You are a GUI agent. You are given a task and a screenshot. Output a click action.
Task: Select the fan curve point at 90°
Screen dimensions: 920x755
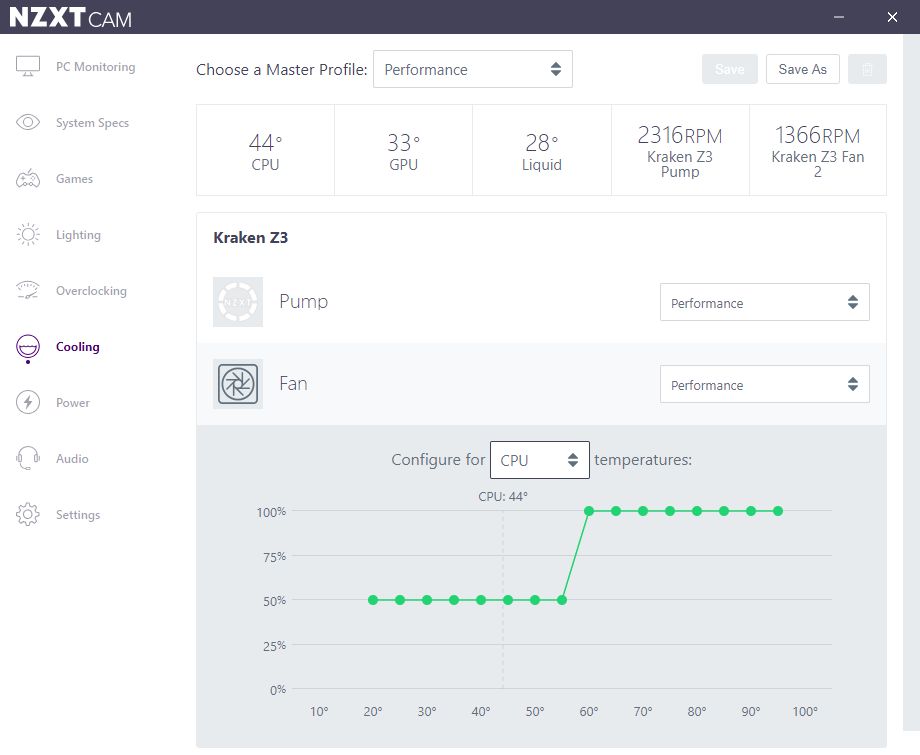(x=750, y=511)
